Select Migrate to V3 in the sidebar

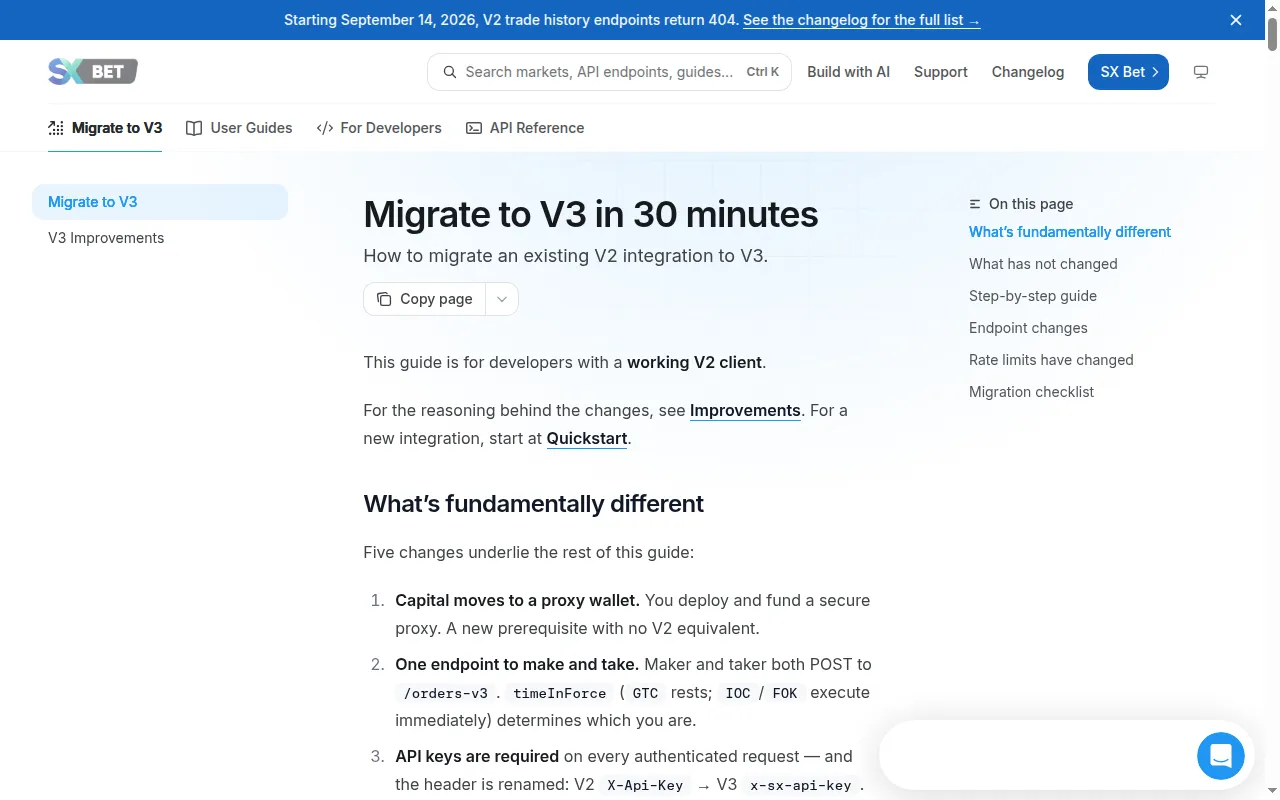(160, 202)
